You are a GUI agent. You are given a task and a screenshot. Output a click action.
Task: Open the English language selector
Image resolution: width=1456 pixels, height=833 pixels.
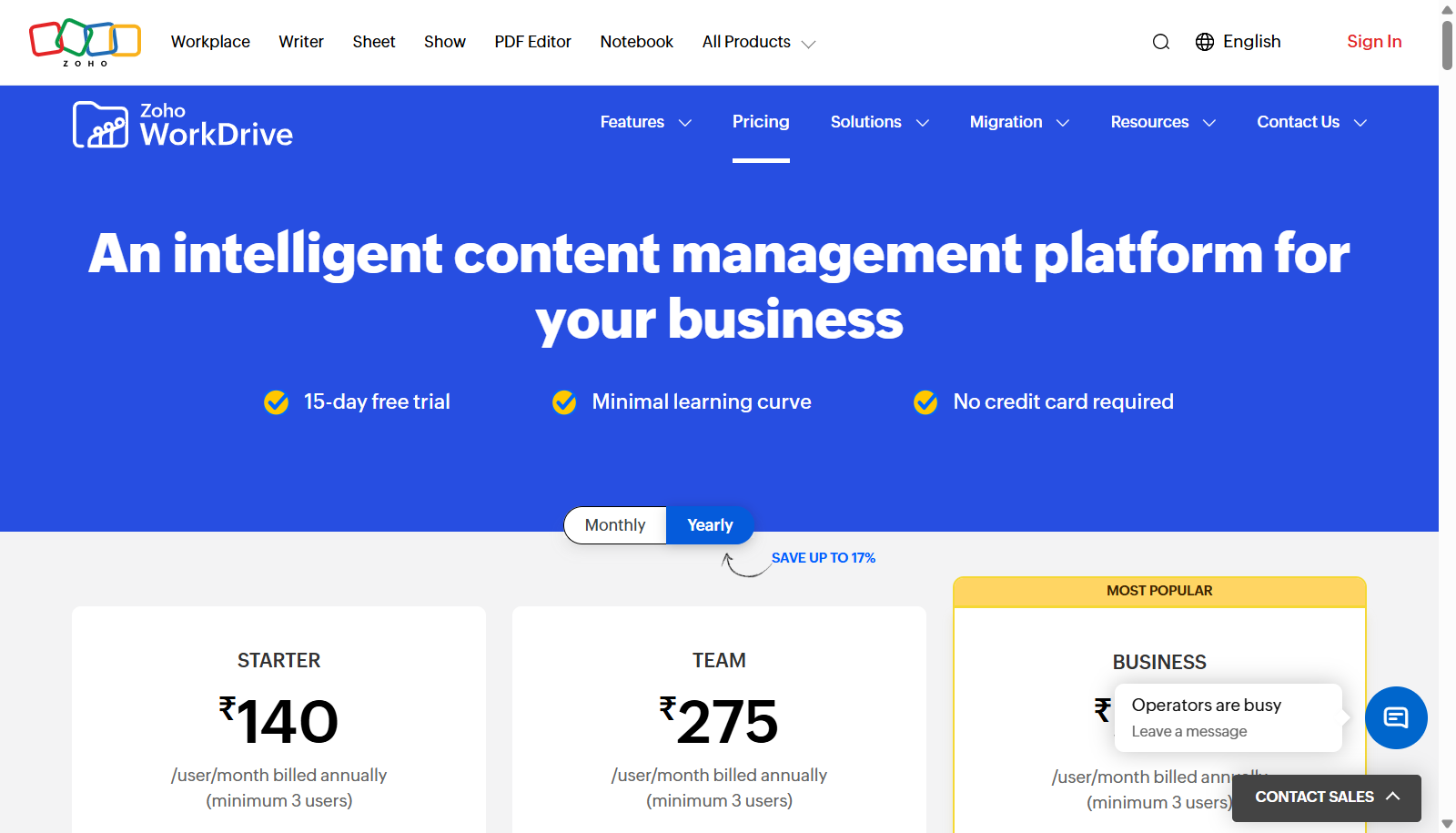point(1238,42)
